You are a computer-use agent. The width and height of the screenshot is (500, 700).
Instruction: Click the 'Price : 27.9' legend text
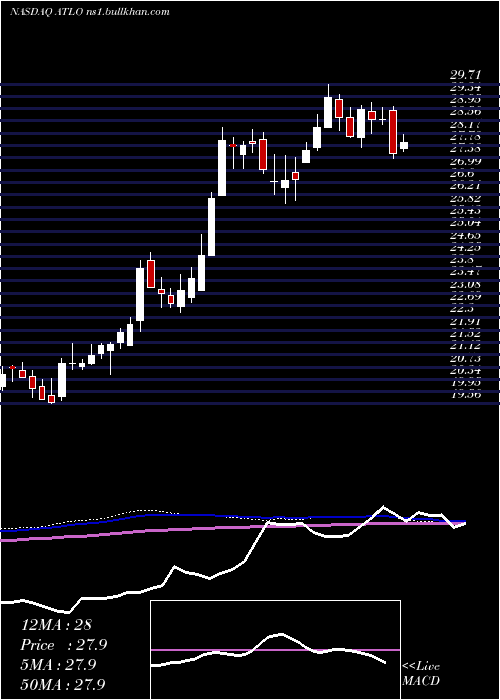tap(64, 645)
